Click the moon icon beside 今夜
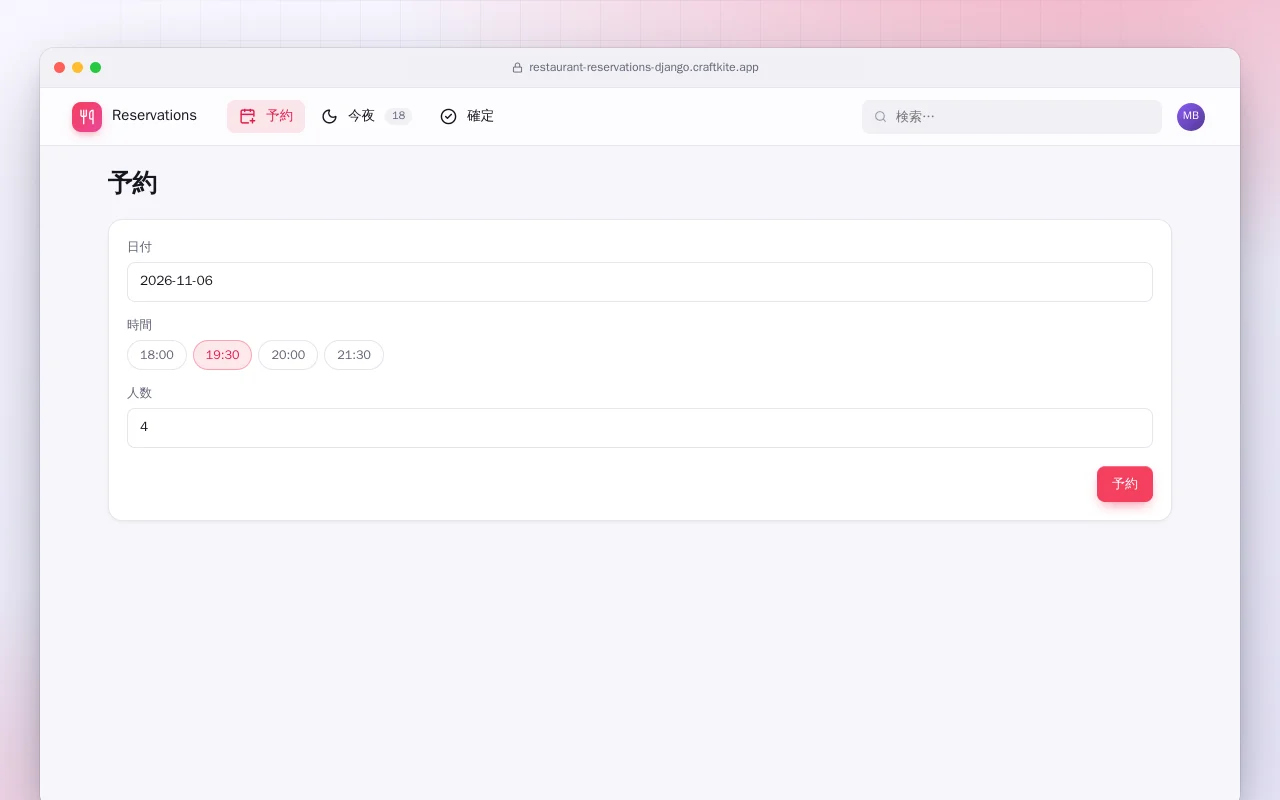The height and width of the screenshot is (800, 1280). [x=329, y=116]
